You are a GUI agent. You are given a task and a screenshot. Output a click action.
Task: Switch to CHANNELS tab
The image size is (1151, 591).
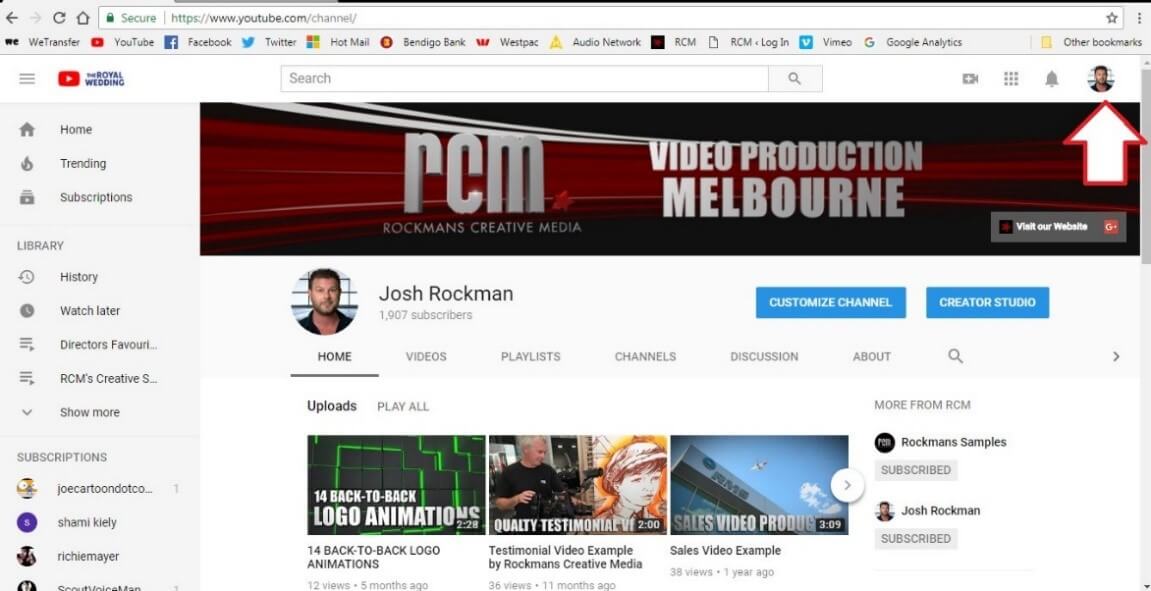coord(645,357)
